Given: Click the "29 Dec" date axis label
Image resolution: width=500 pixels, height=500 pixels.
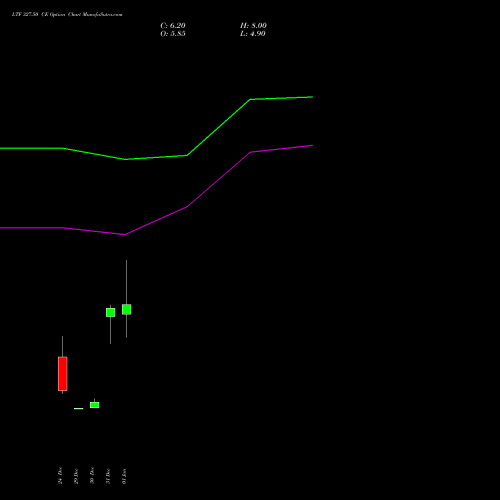Looking at the screenshot, I should (x=76, y=476).
